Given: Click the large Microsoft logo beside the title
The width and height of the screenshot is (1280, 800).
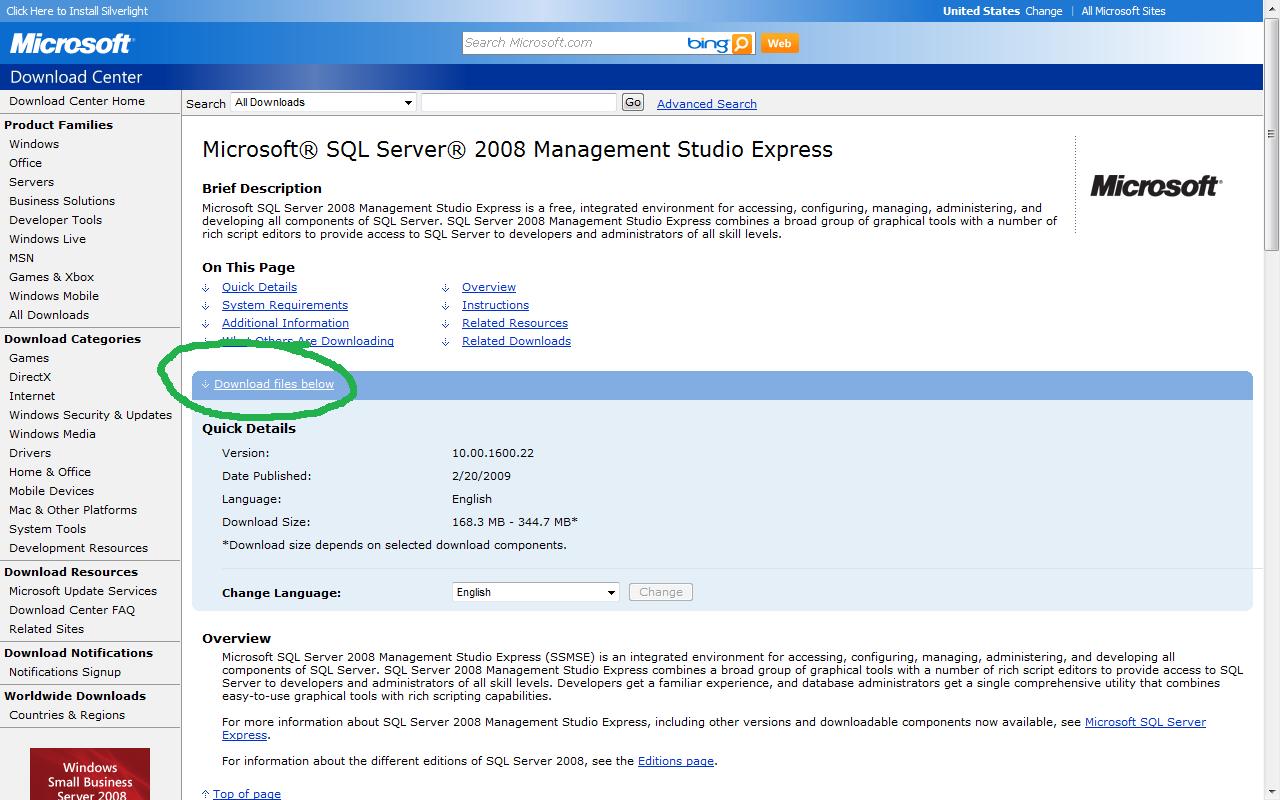Looking at the screenshot, I should pyautogui.click(x=1155, y=186).
